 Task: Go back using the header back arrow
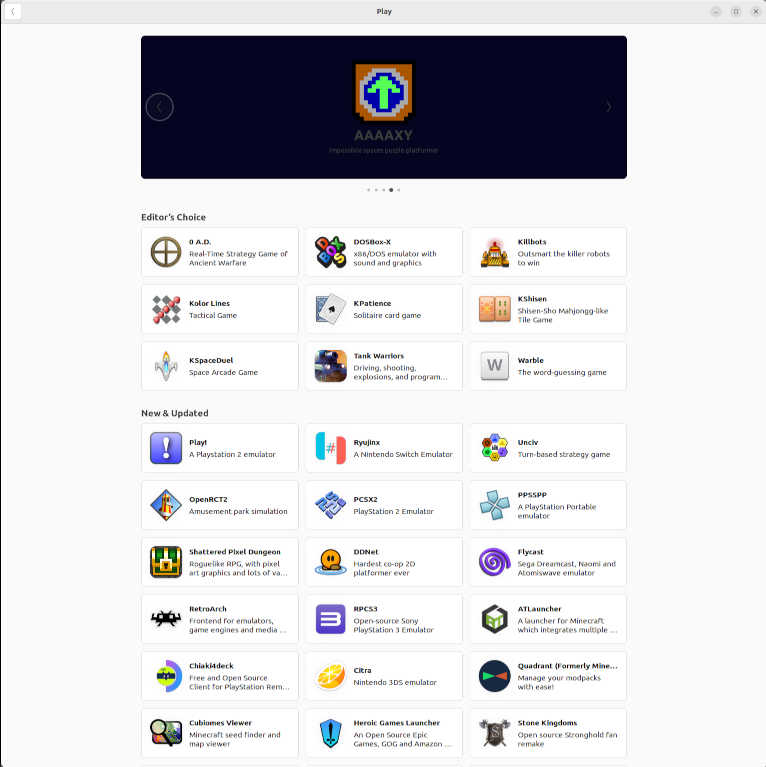tap(13, 12)
